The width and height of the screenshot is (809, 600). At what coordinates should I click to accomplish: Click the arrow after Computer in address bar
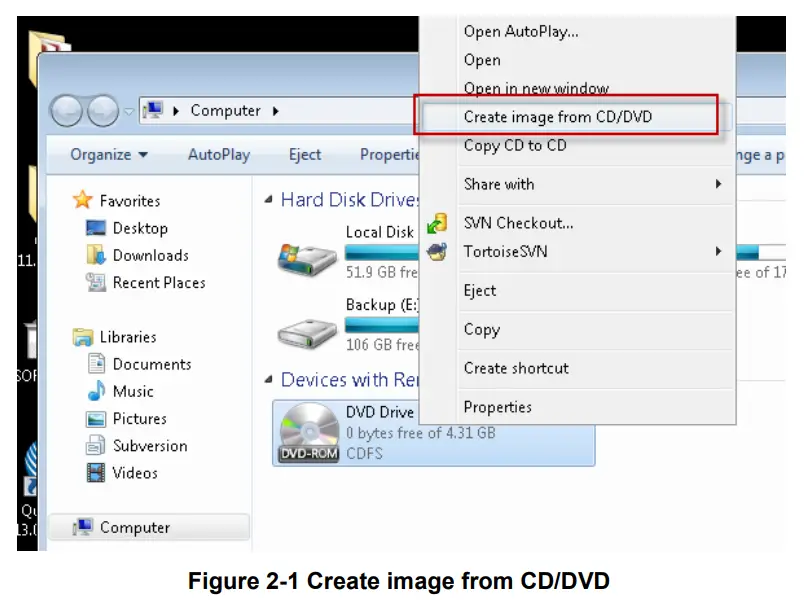tap(276, 111)
